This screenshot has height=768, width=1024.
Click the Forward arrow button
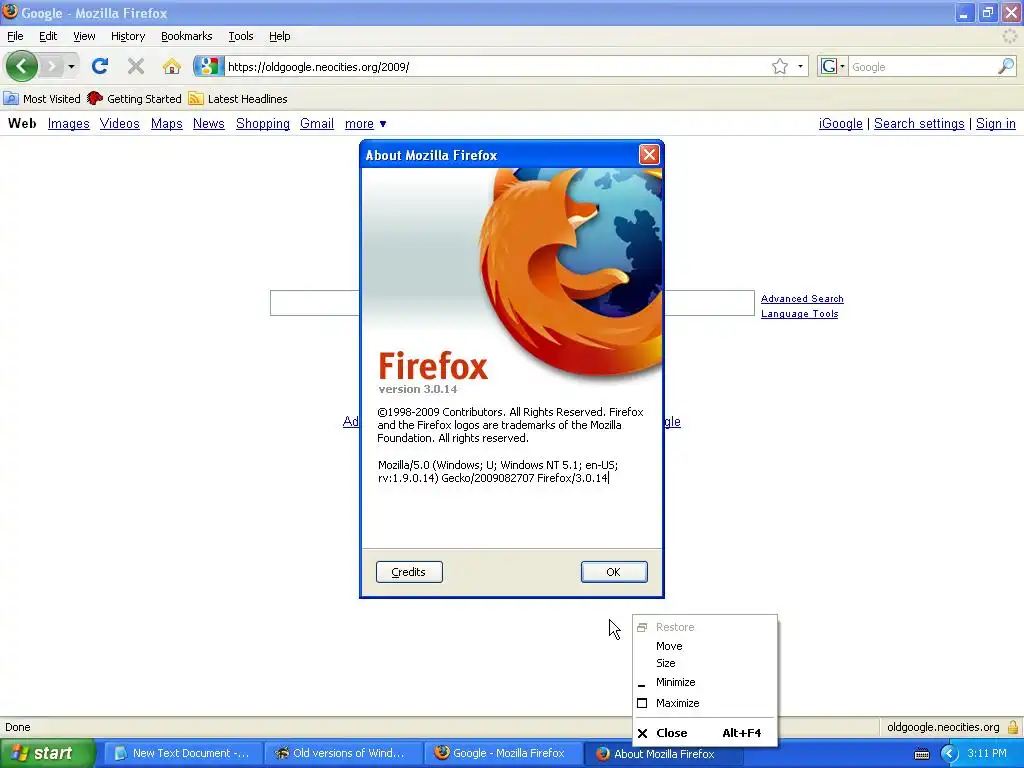coord(52,66)
